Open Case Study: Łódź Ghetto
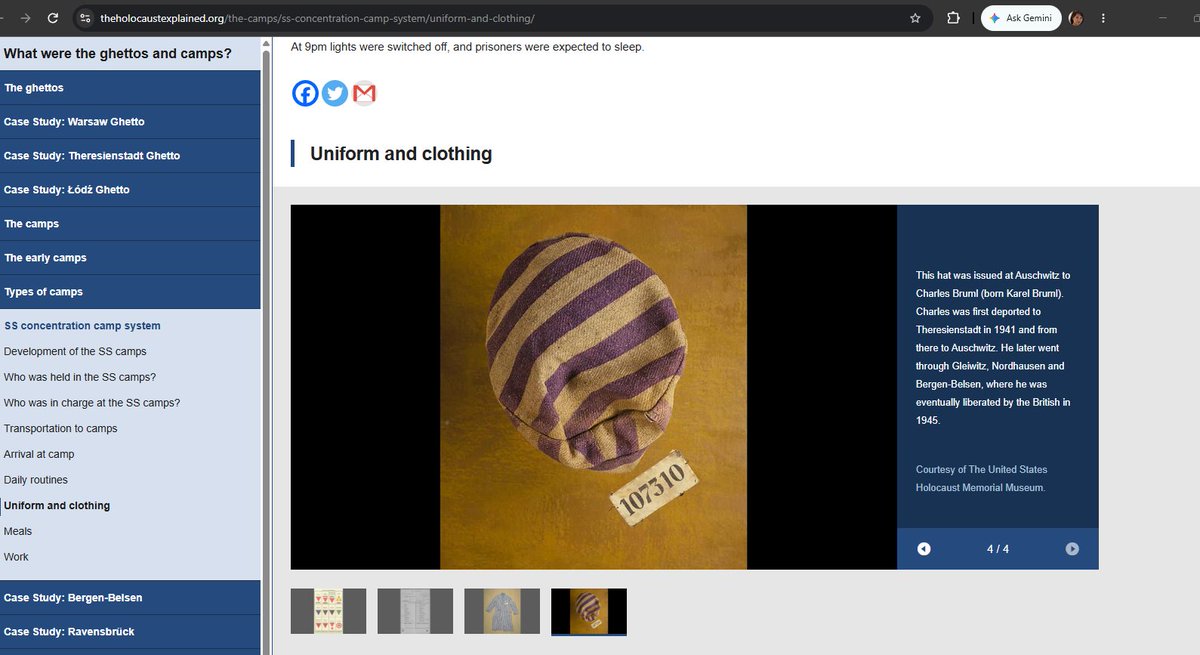 (x=130, y=190)
